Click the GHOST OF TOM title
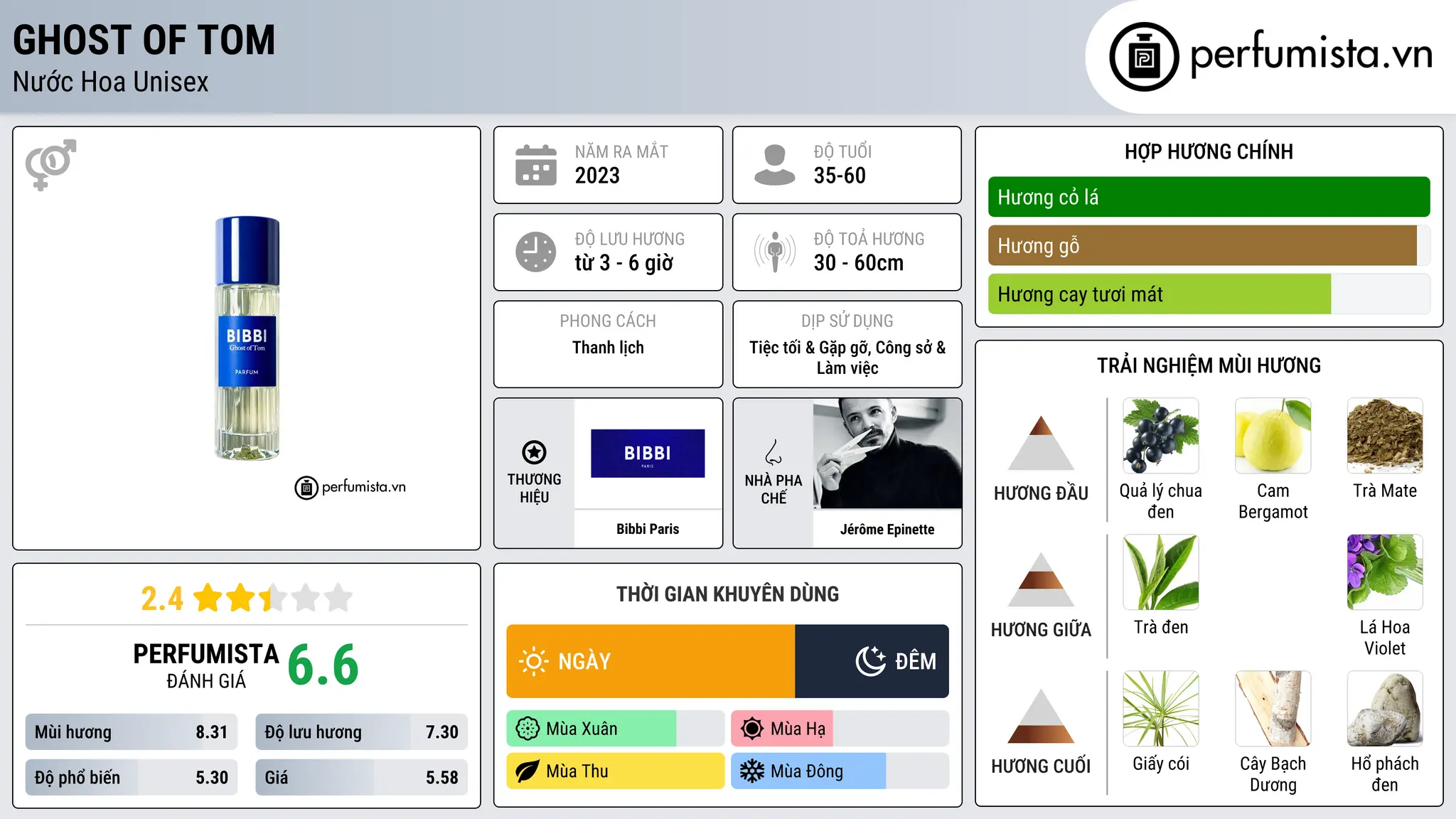This screenshot has height=819, width=1456. tap(144, 40)
